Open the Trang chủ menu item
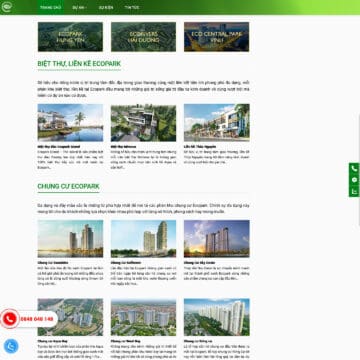The height and width of the screenshot is (360, 360). pos(50,7)
